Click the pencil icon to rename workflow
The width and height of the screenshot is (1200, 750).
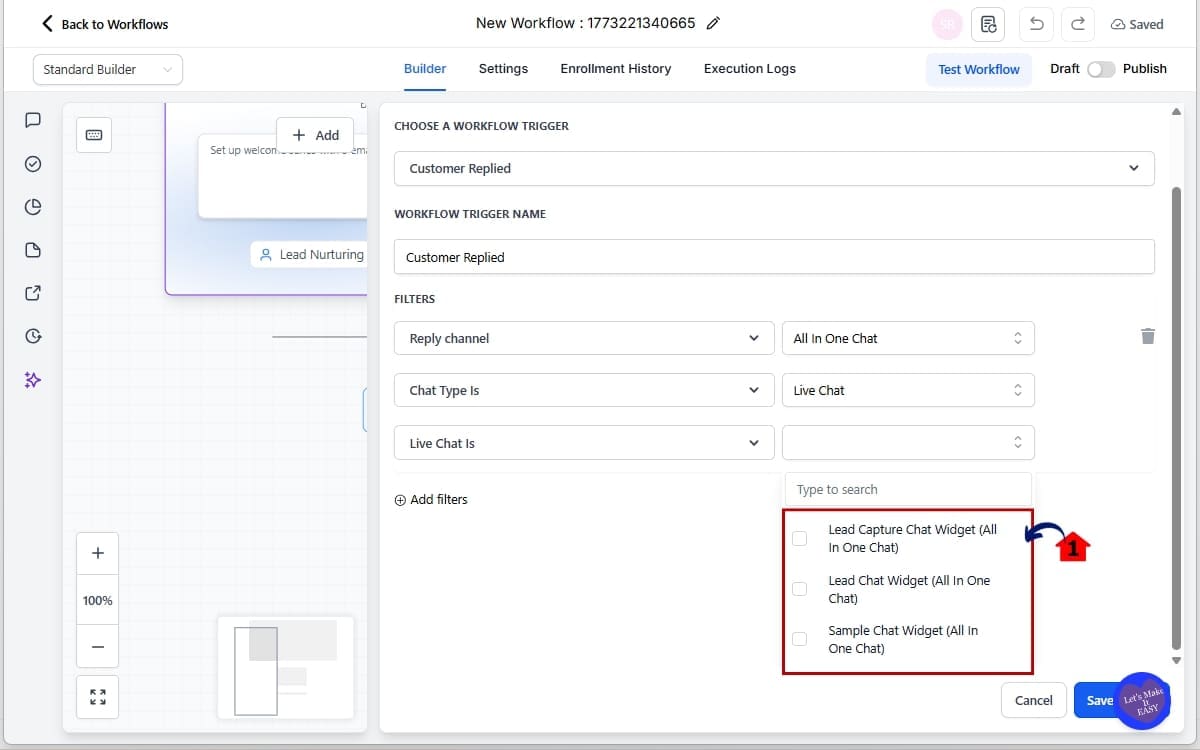(713, 24)
